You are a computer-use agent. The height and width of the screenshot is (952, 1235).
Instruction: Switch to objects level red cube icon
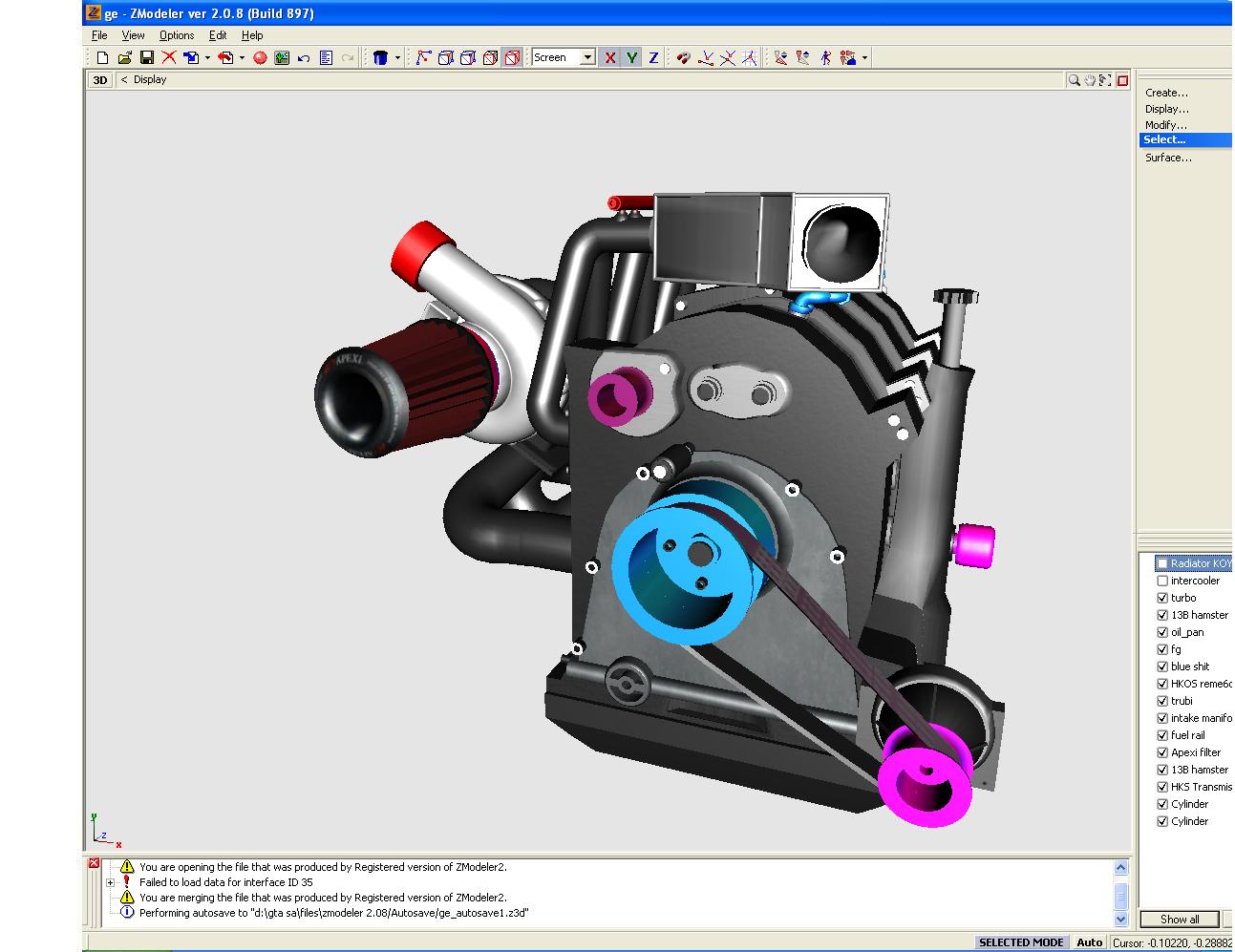click(x=512, y=58)
